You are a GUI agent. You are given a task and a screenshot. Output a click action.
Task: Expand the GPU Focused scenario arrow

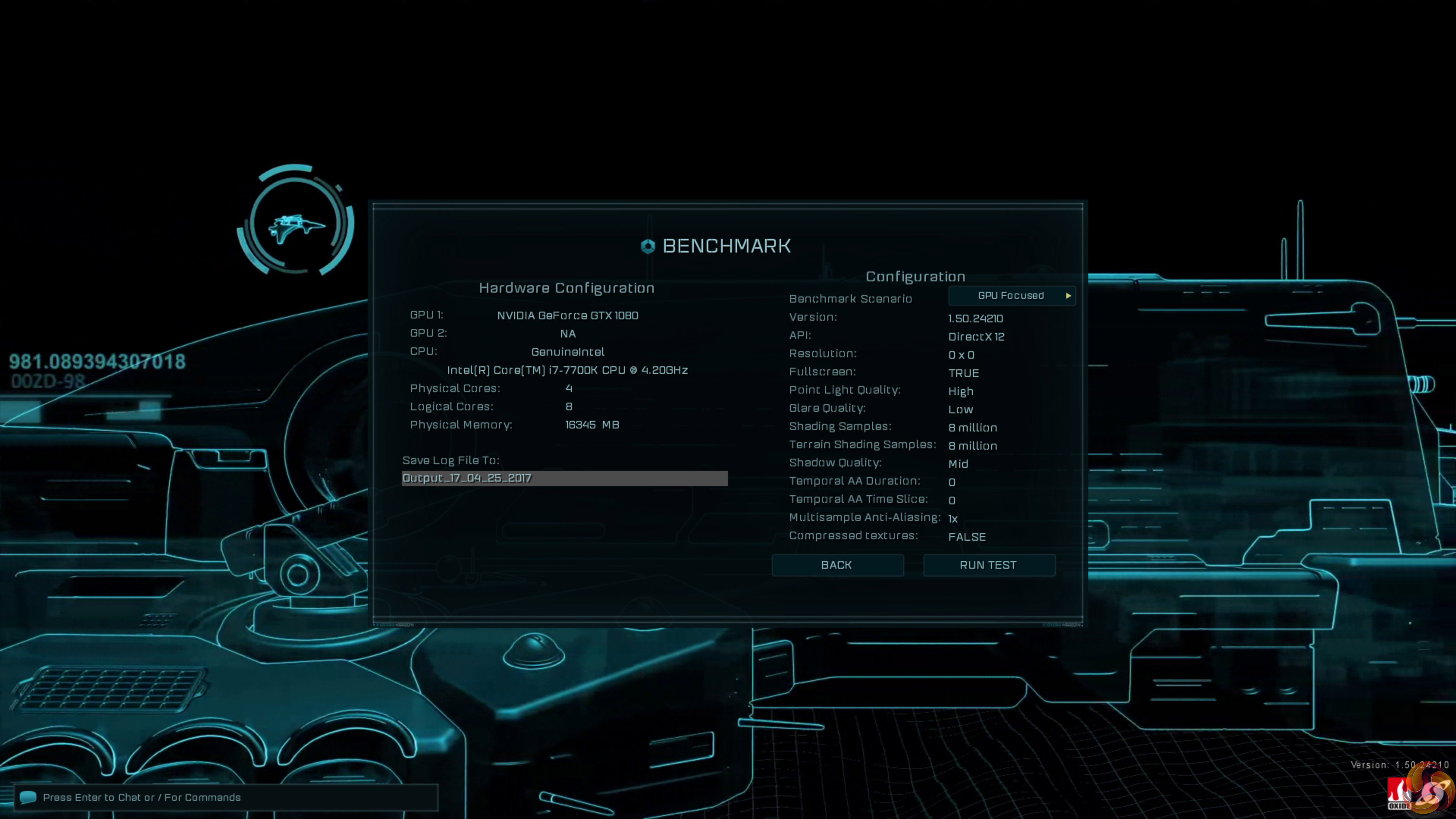coord(1068,296)
